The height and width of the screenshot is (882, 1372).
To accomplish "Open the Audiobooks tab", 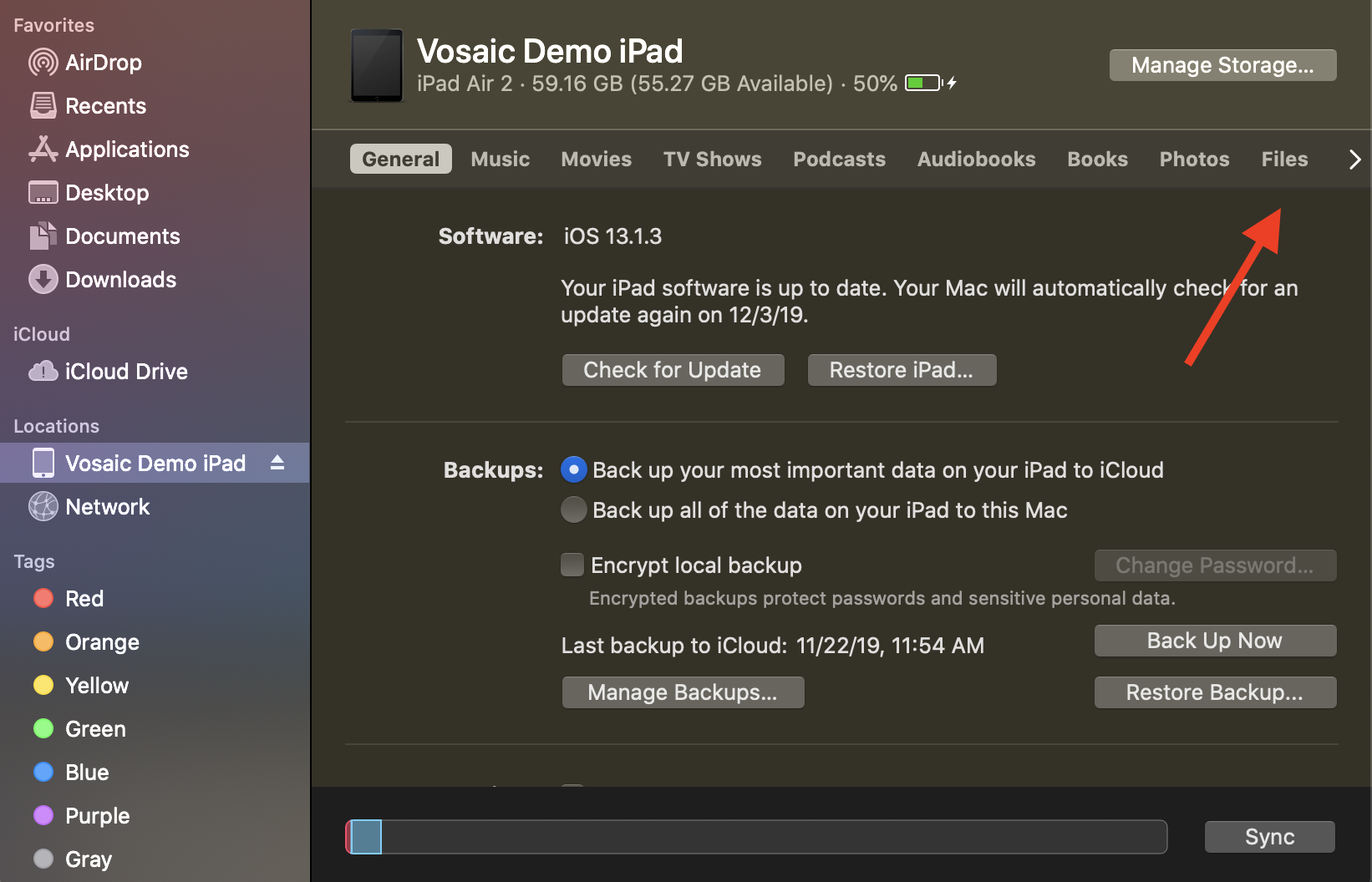I will point(977,159).
